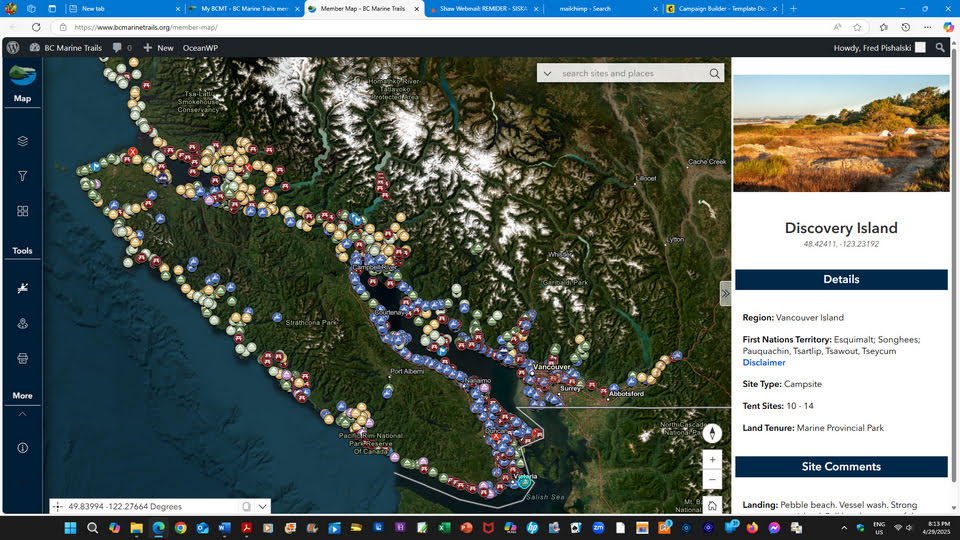Click the Tools heading in the sidebar
This screenshot has height=540, width=960.
23,250
